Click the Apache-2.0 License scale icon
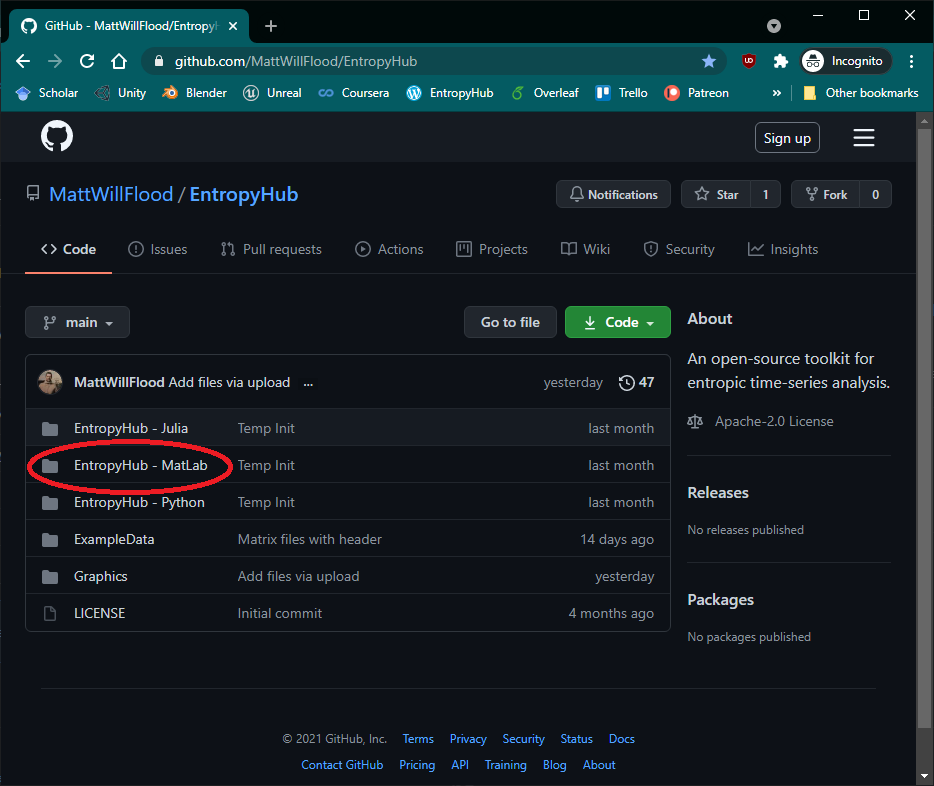Image resolution: width=934 pixels, height=786 pixels. (x=695, y=422)
